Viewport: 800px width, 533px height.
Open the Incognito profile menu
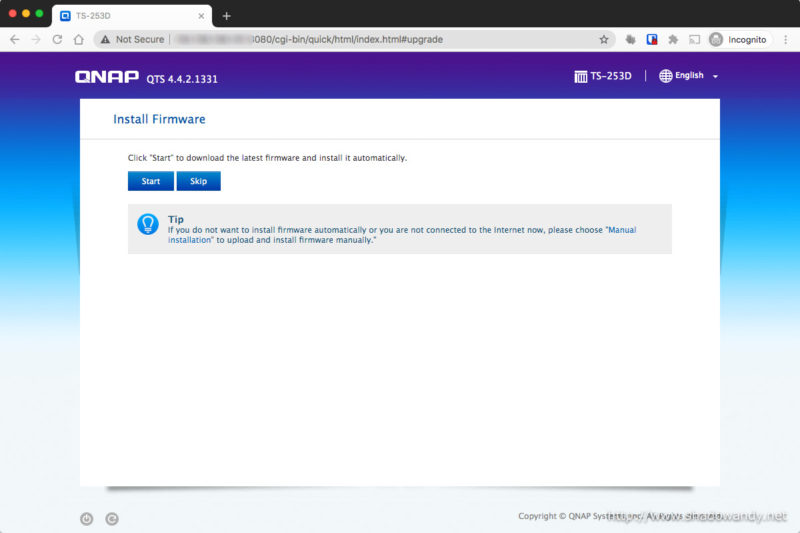(x=738, y=39)
